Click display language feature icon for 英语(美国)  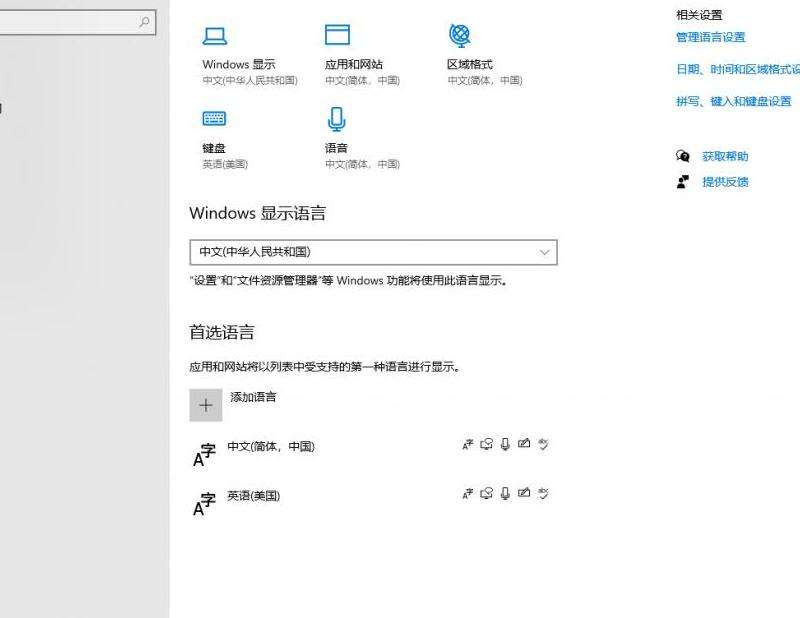468,493
